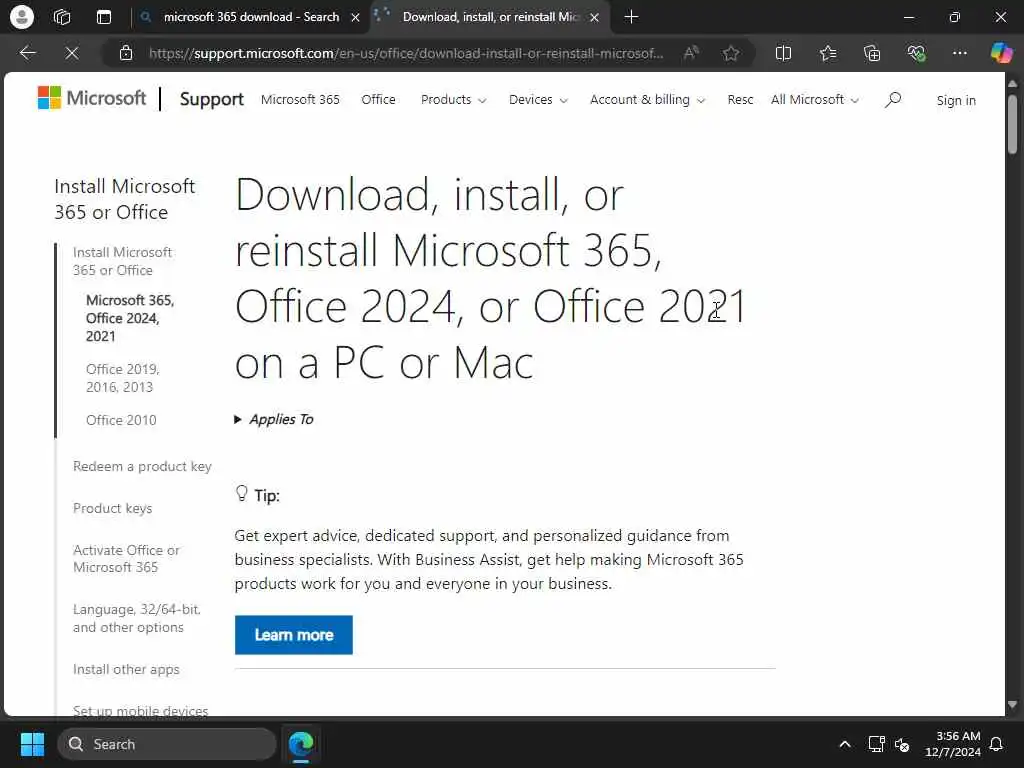This screenshot has width=1024, height=768.
Task: Click the address bar URL field
Action: pos(405,53)
